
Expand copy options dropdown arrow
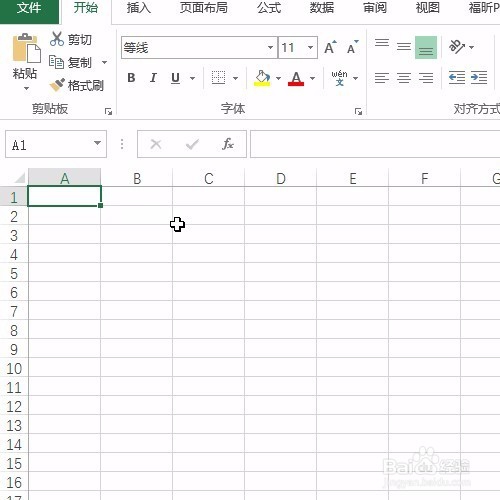104,62
